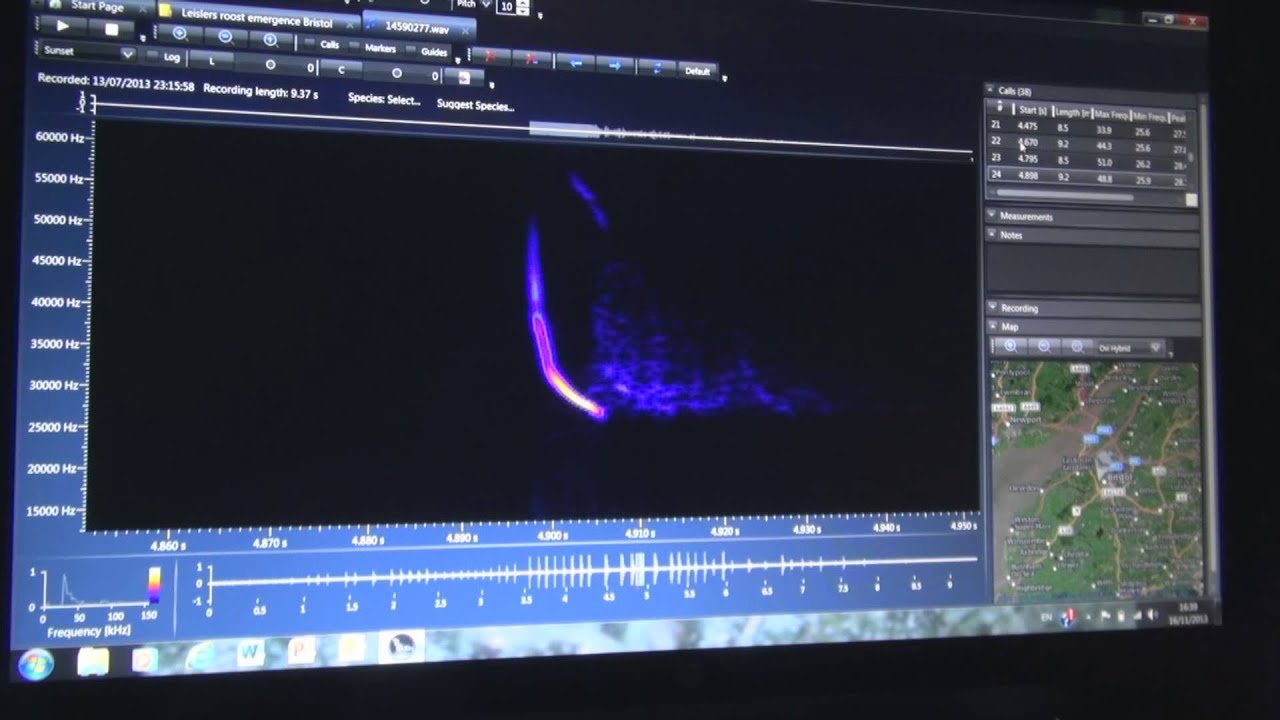Image resolution: width=1280 pixels, height=720 pixels.
Task: Increase the pitch value stepper
Action: [523, 4]
